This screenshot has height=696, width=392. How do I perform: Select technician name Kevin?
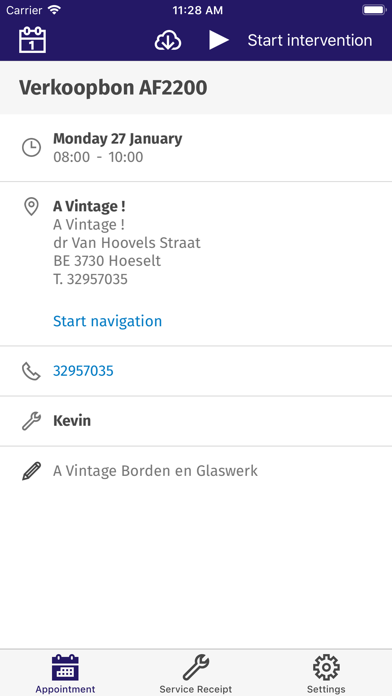(72, 421)
